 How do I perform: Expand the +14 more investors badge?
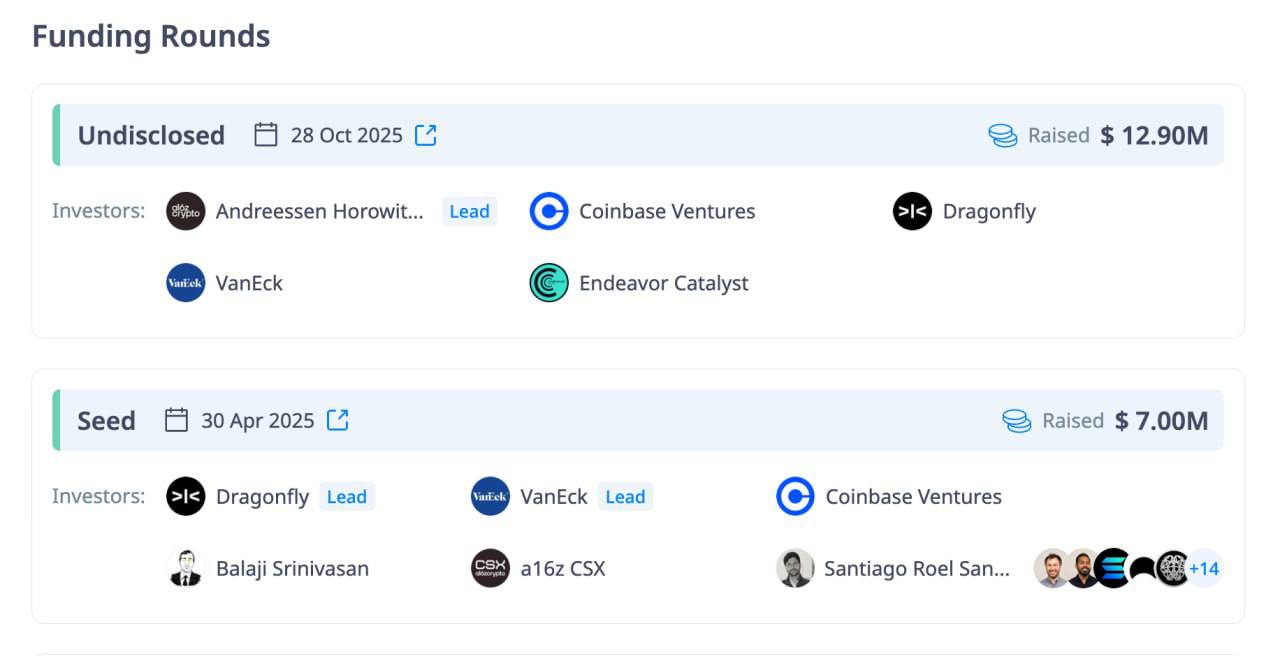(x=1204, y=569)
